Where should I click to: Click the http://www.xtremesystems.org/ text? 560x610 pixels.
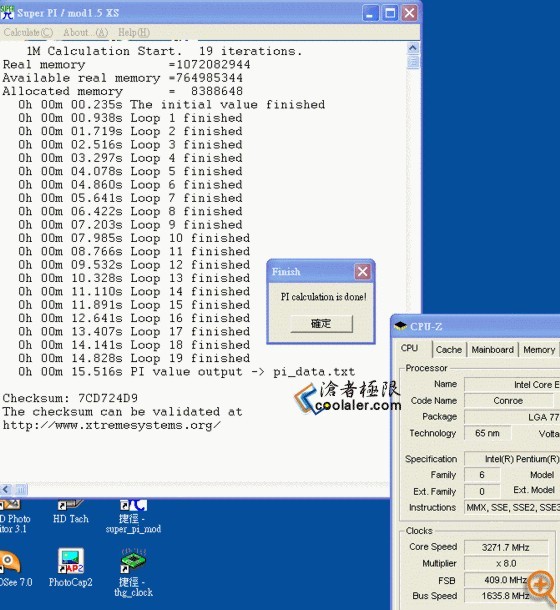(112, 425)
